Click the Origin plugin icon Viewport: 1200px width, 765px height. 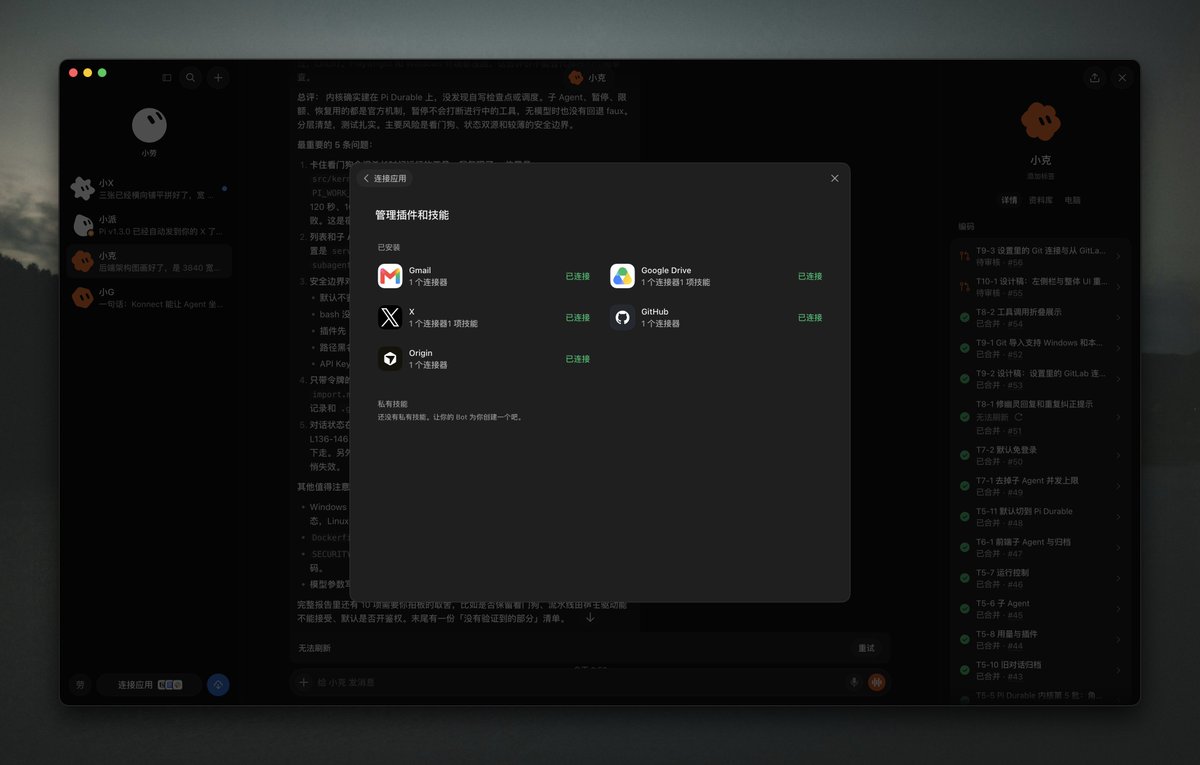[x=390, y=359]
